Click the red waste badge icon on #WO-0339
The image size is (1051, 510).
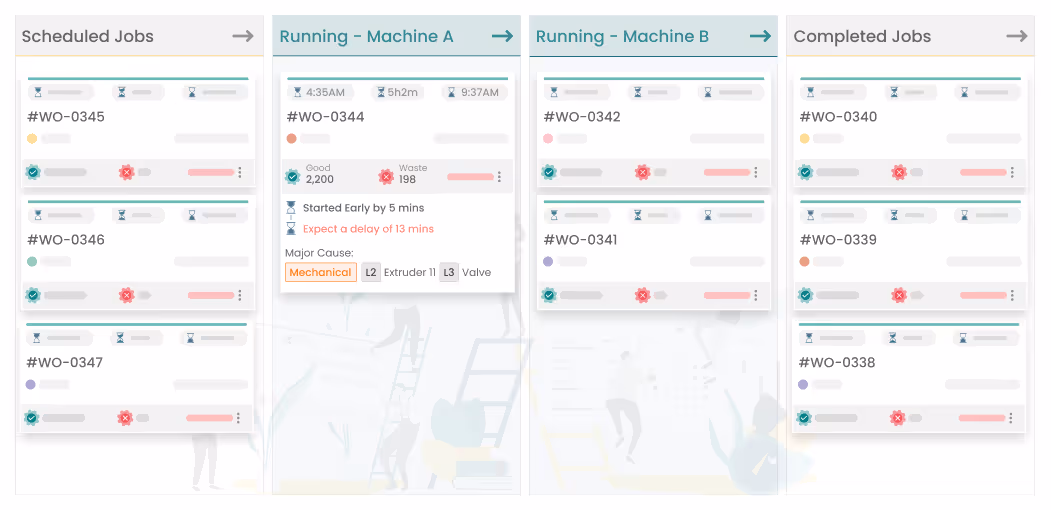(x=899, y=295)
